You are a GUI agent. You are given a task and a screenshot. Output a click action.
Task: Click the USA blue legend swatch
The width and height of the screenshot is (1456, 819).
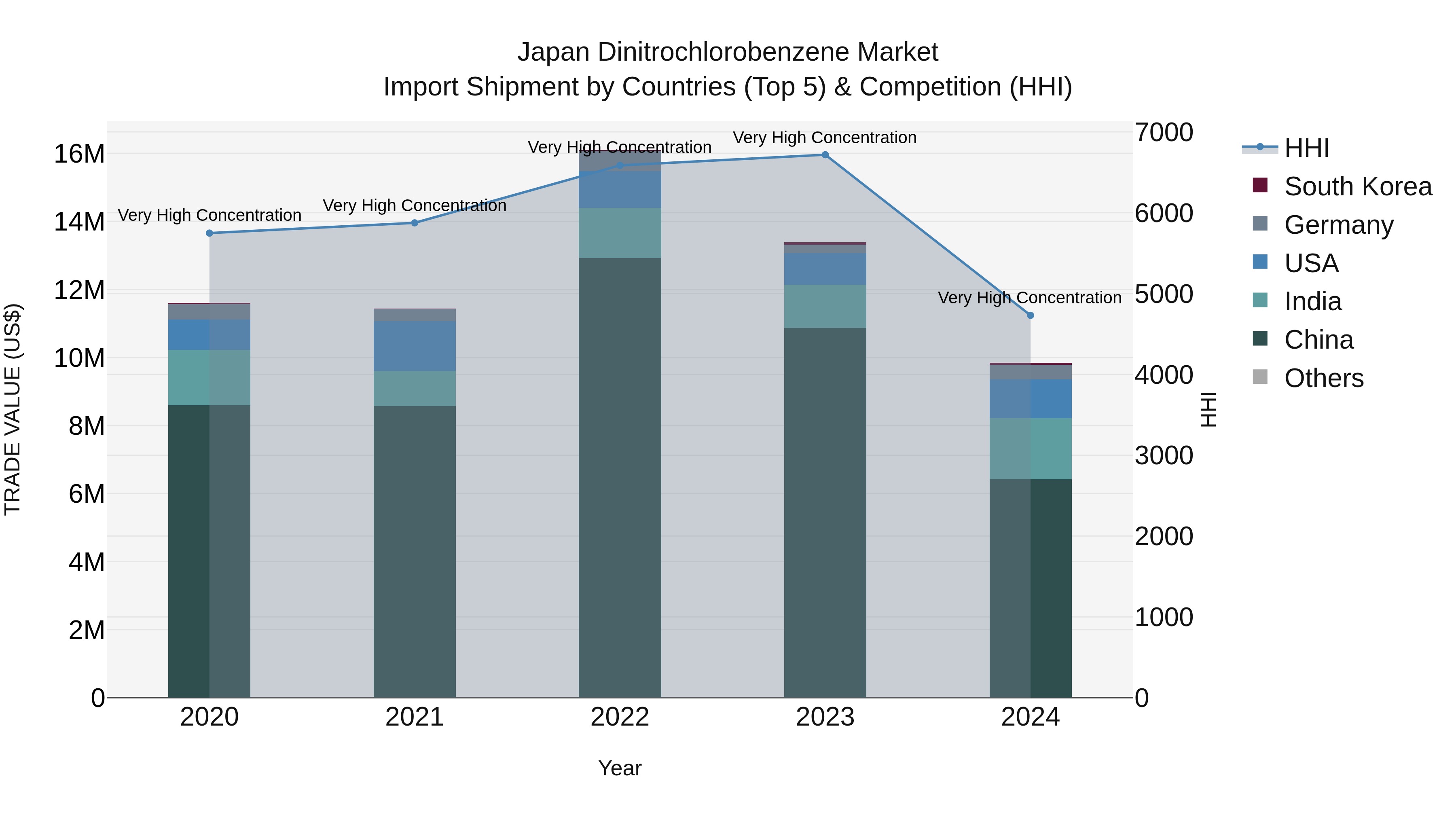[x=1260, y=262]
